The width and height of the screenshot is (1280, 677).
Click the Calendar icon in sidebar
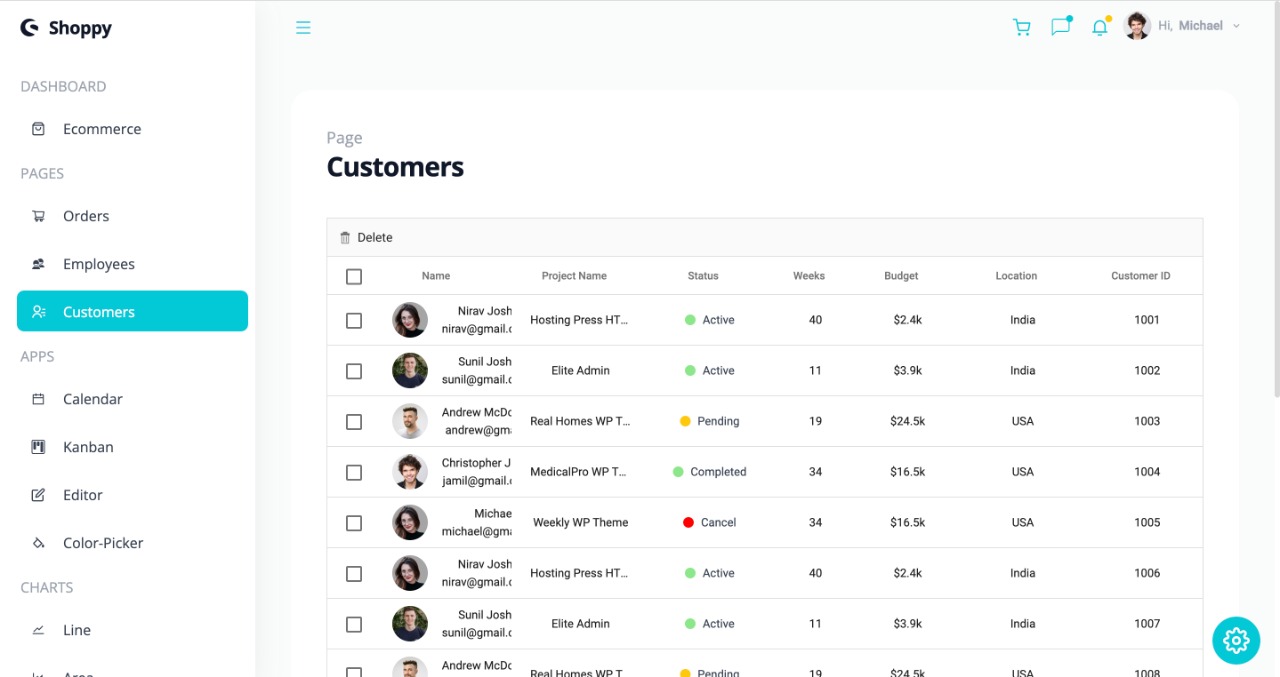38,399
